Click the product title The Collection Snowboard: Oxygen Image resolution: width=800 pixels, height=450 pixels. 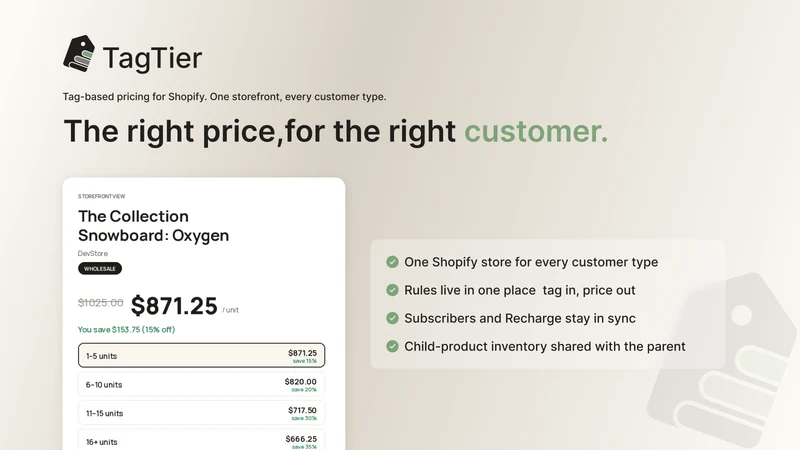[x=154, y=226]
